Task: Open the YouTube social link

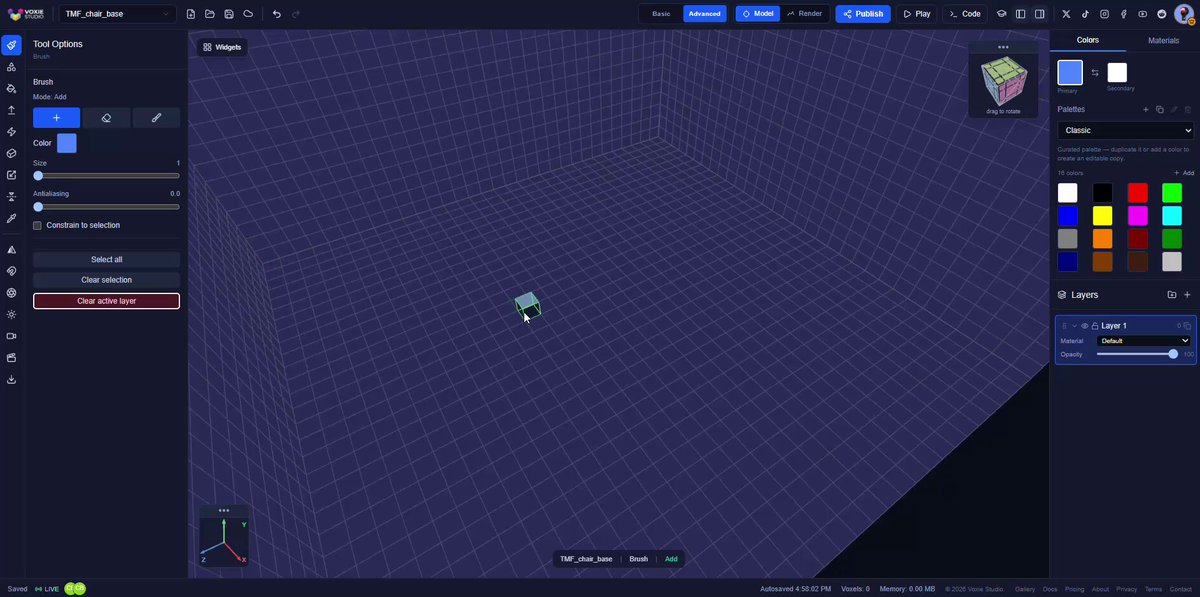Action: (1143, 14)
